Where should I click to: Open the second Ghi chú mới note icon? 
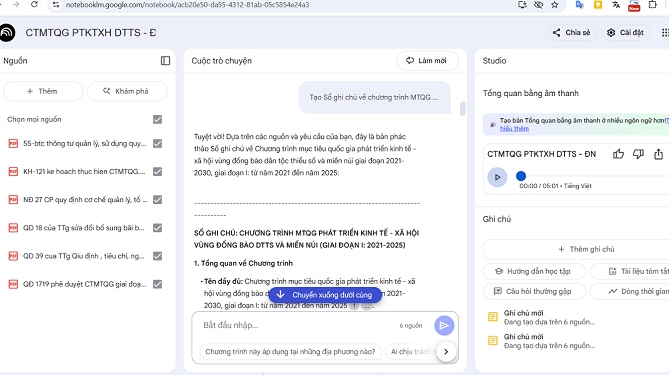pyautogui.click(x=492, y=340)
